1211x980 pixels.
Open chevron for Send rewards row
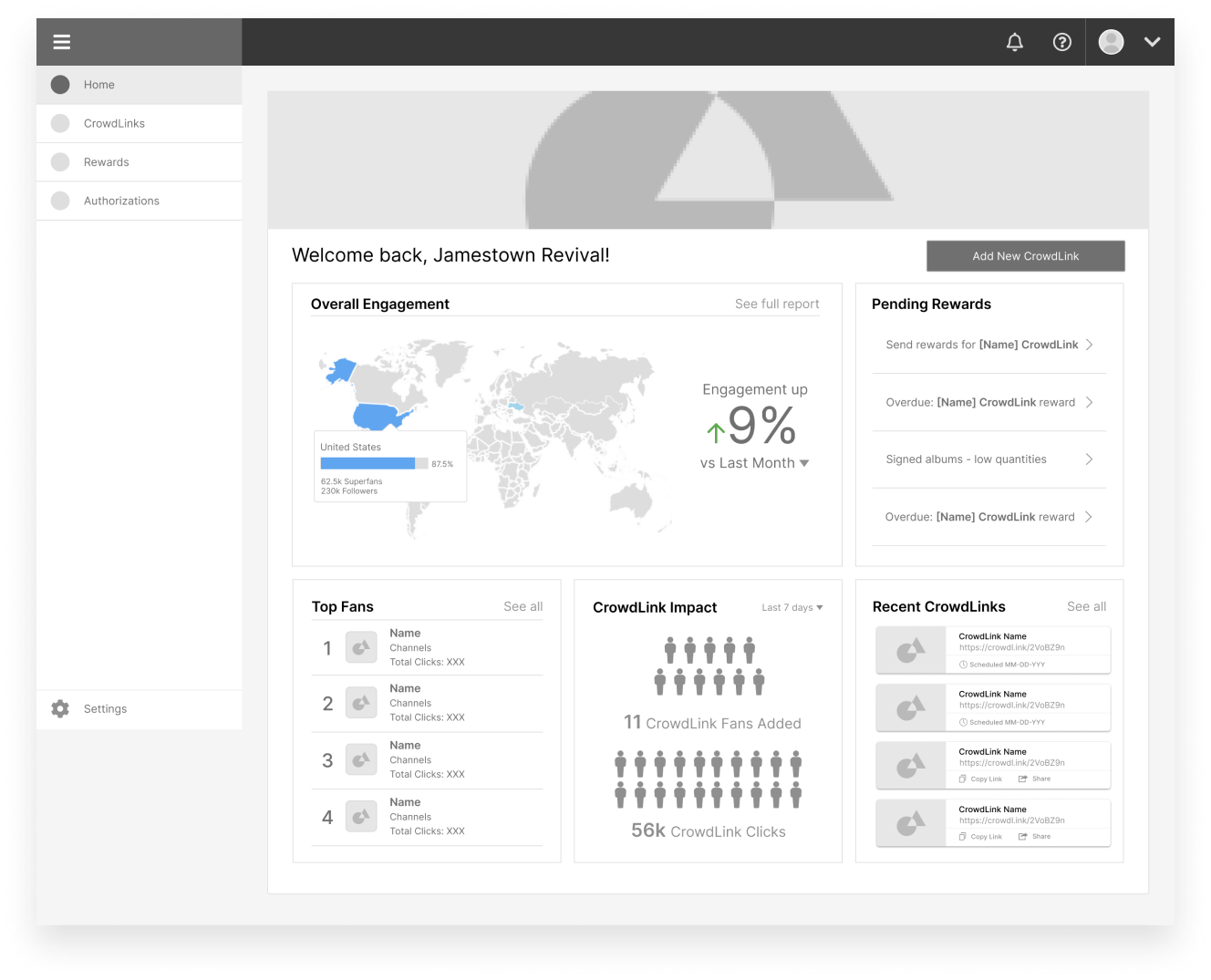click(x=1089, y=345)
